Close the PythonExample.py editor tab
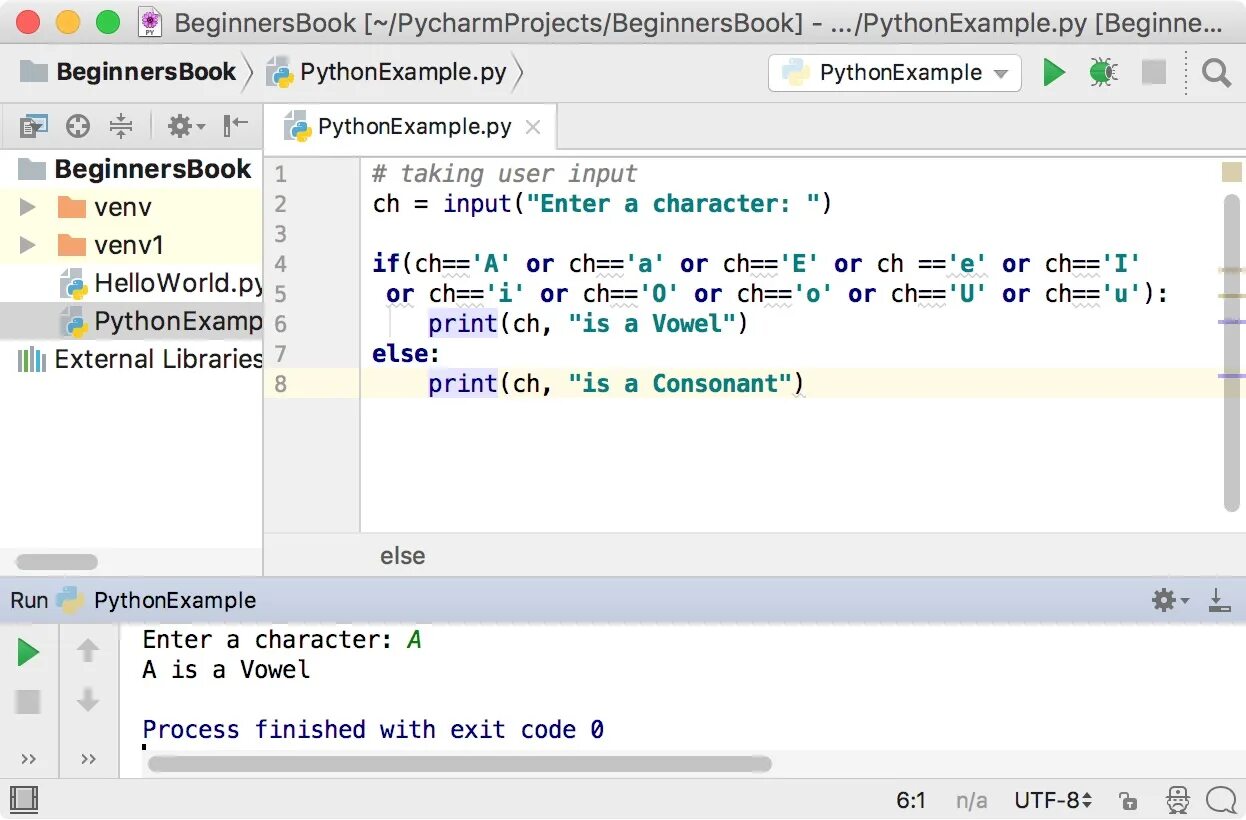 pos(533,127)
